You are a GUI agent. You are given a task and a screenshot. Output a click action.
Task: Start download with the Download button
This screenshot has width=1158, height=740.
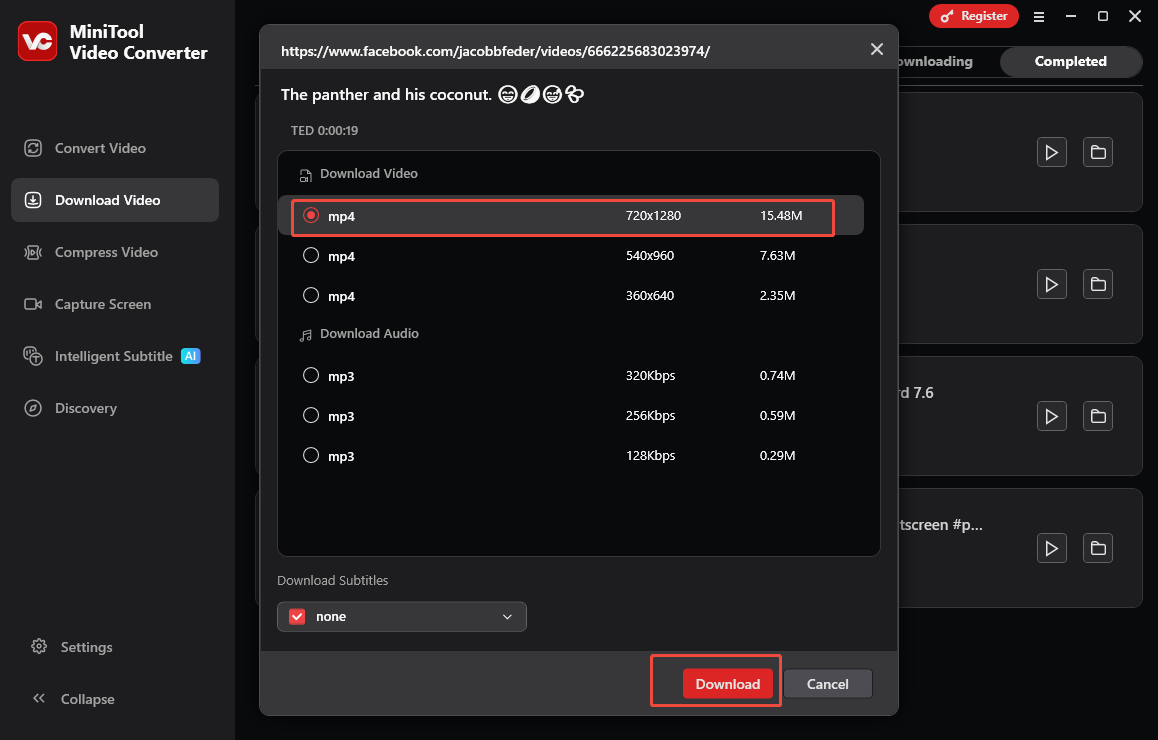pos(727,683)
